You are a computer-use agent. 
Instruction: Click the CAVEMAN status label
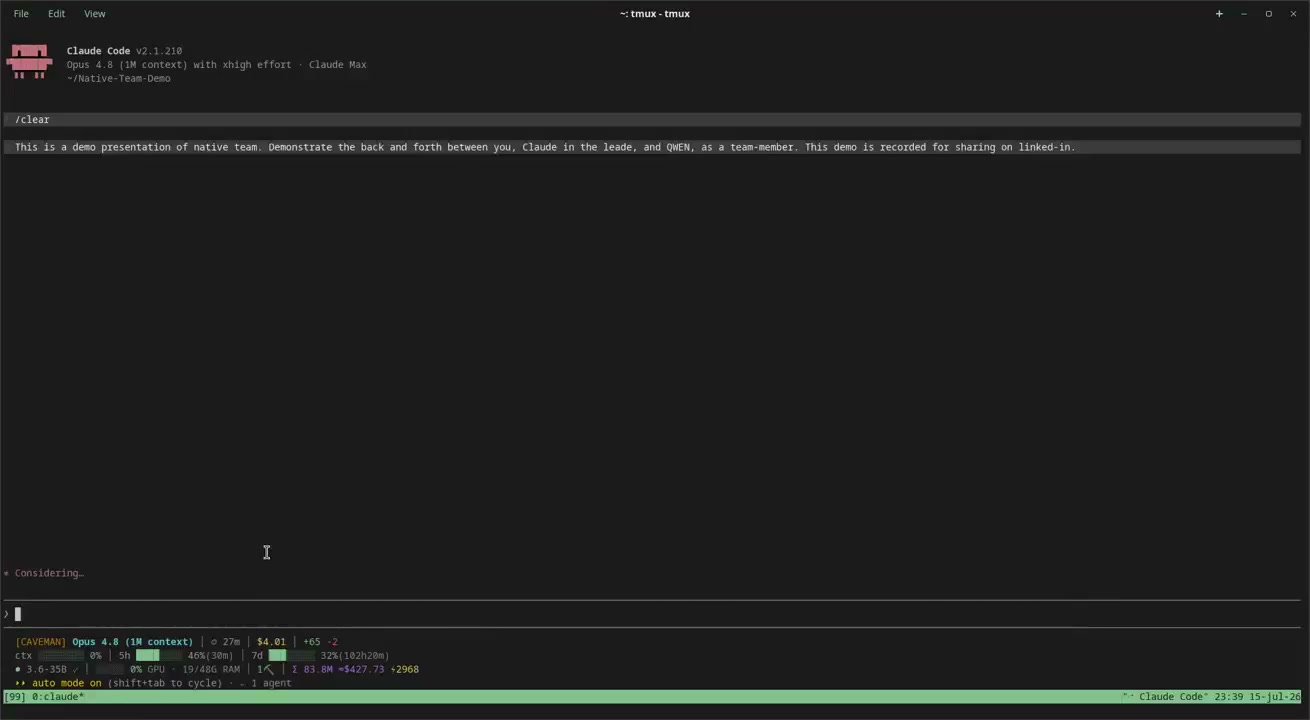[x=41, y=642]
